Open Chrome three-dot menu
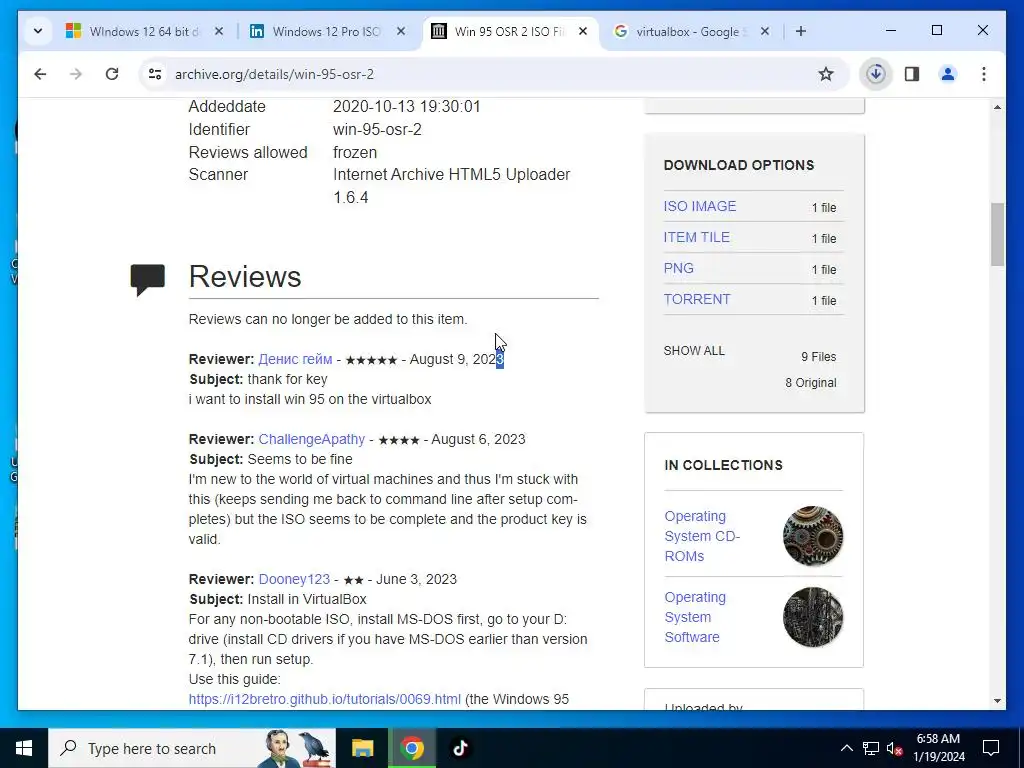 984,74
